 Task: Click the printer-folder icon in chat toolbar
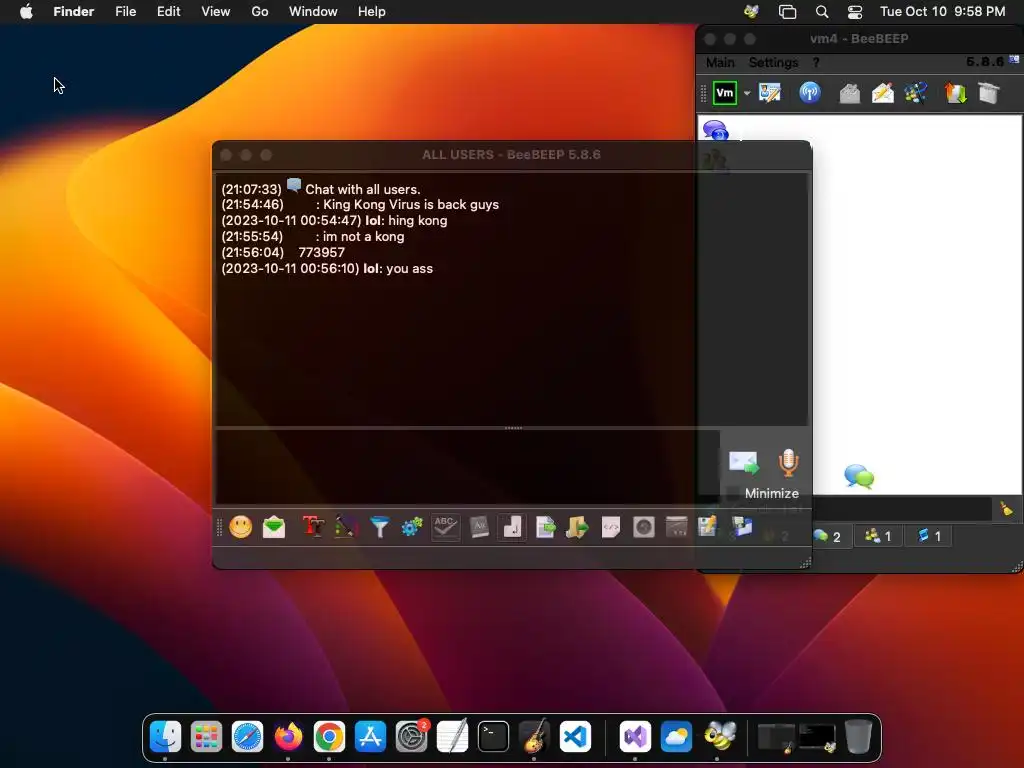[x=742, y=526]
